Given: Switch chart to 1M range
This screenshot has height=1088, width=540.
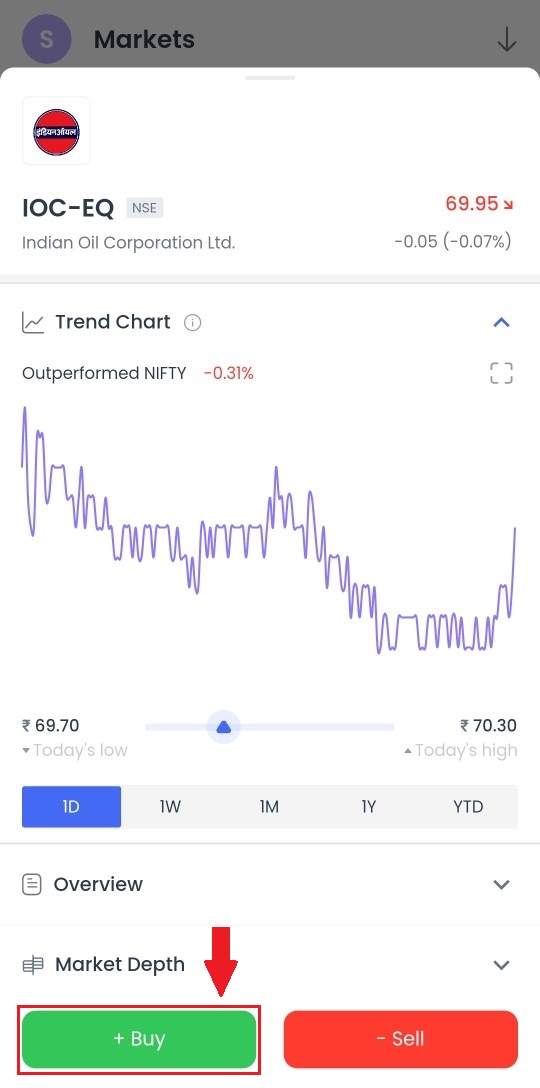Looking at the screenshot, I should (x=269, y=807).
